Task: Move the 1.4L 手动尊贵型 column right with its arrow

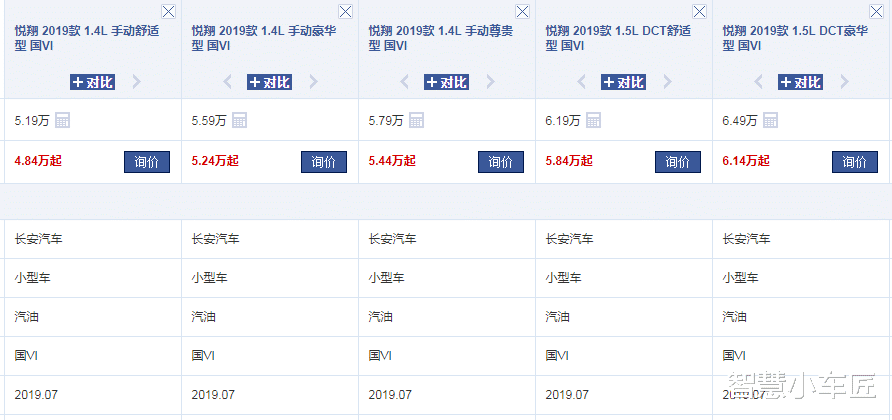Action: click(490, 82)
